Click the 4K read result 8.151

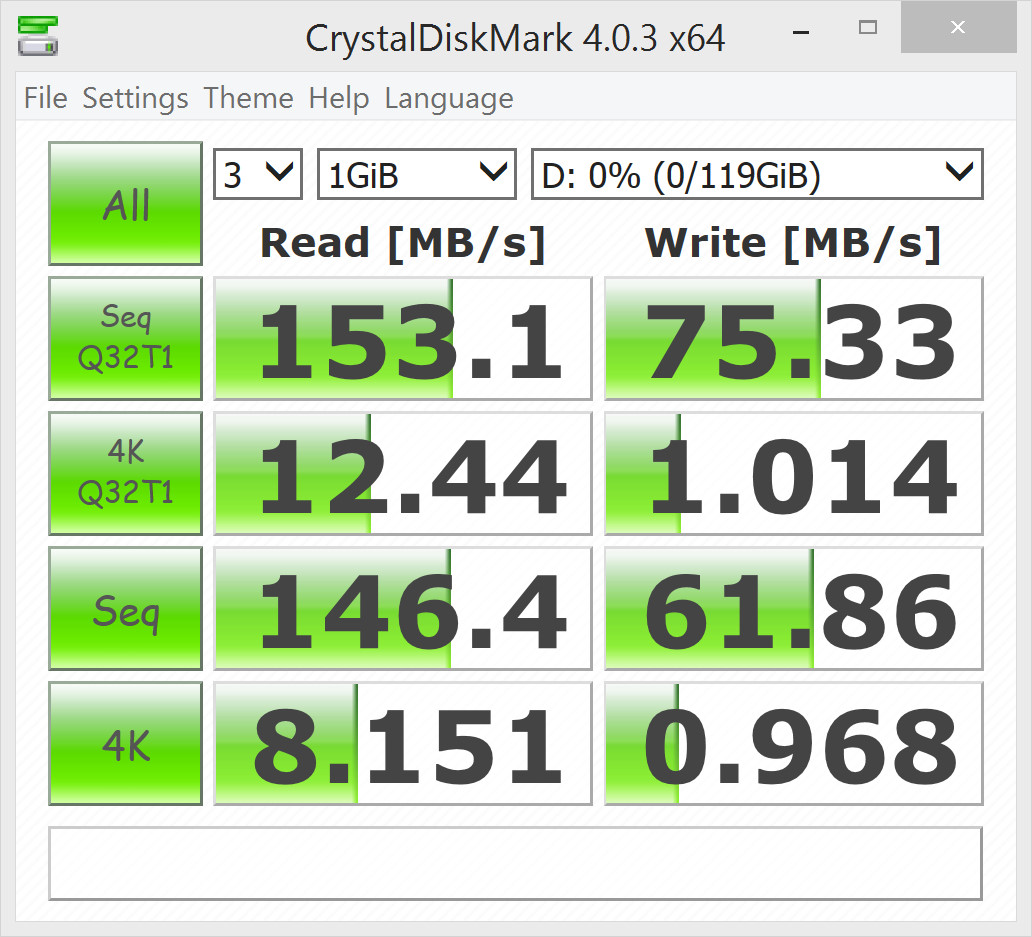(x=403, y=744)
